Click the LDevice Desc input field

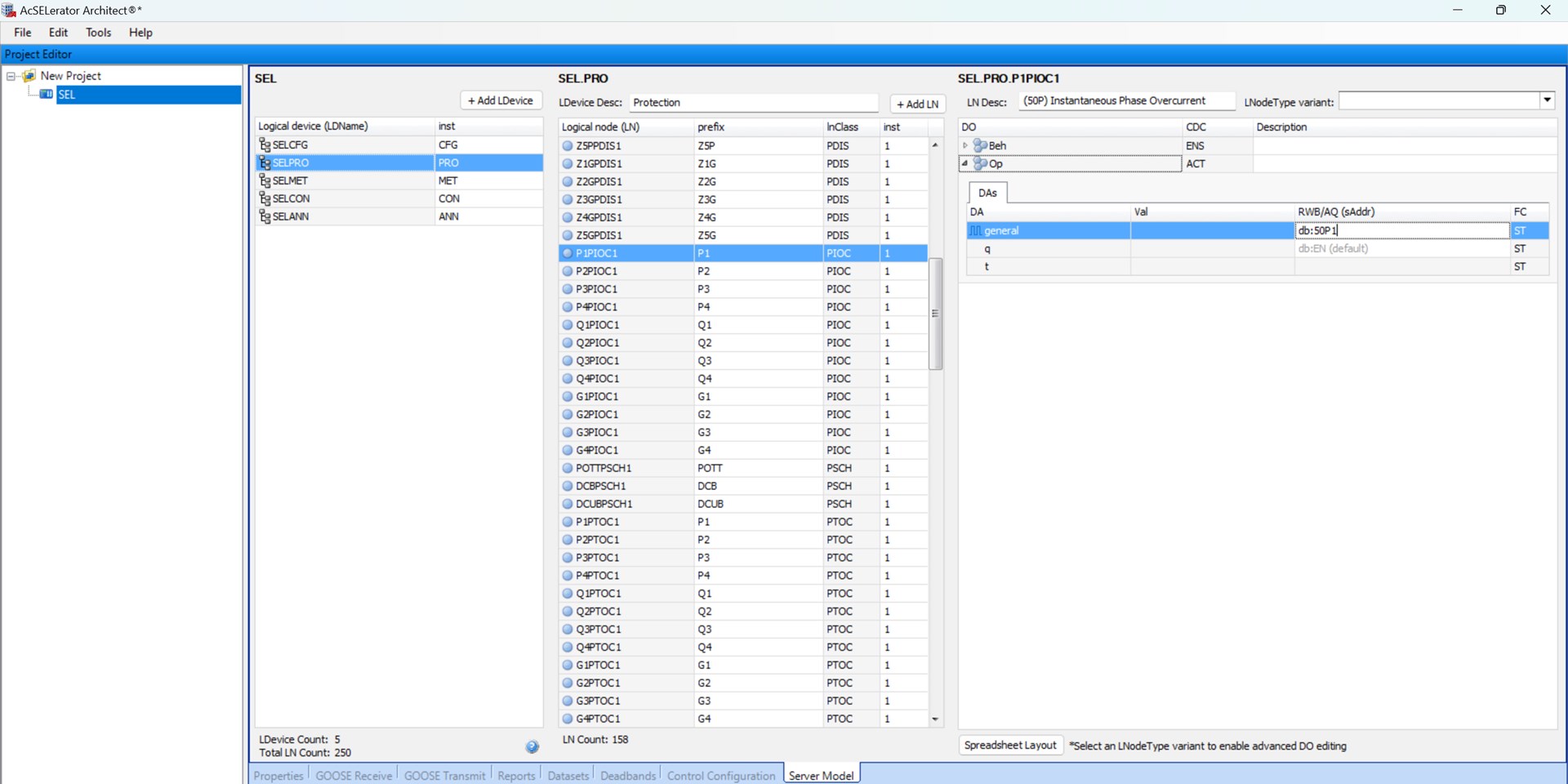753,103
